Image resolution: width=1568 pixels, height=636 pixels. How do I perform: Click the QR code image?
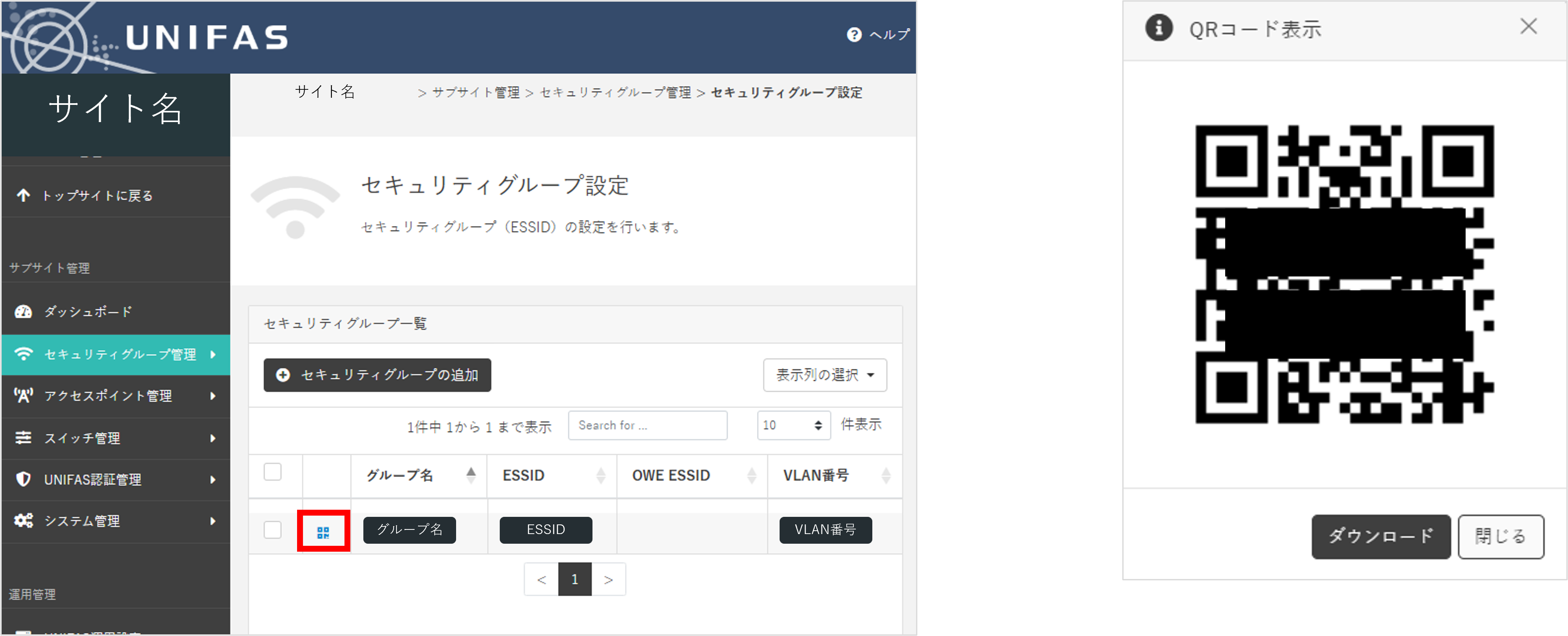(1345, 274)
